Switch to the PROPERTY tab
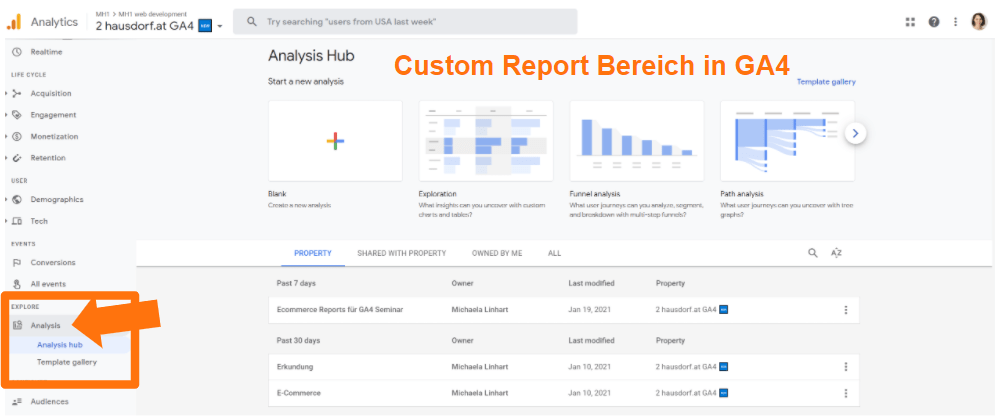Viewport: 997px width, 417px height. coord(313,253)
